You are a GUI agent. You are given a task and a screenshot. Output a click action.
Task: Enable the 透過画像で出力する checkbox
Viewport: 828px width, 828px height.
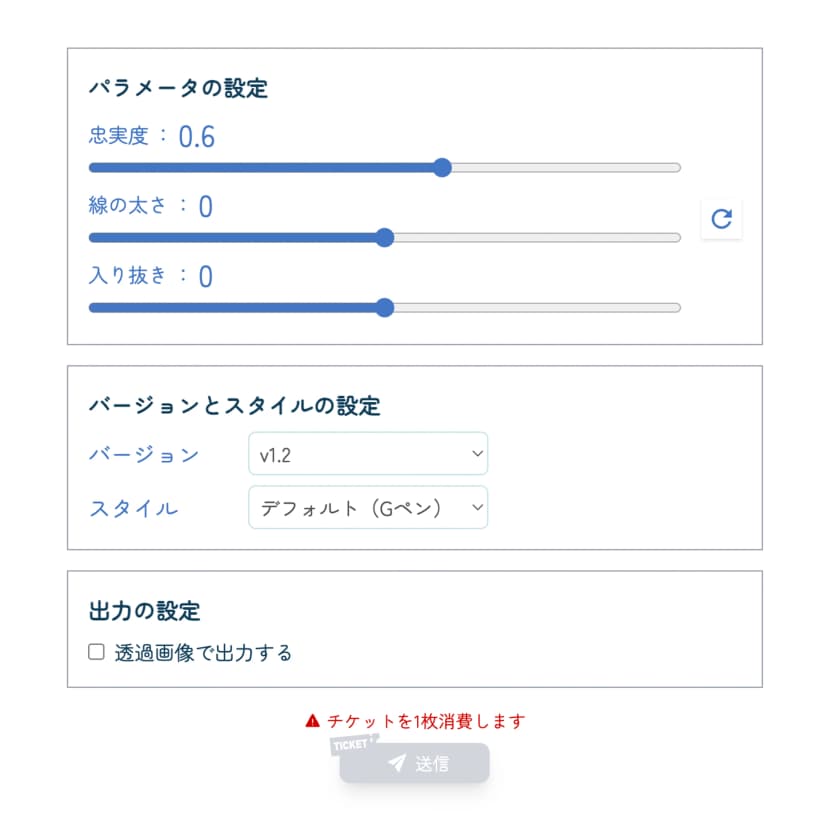coord(97,652)
